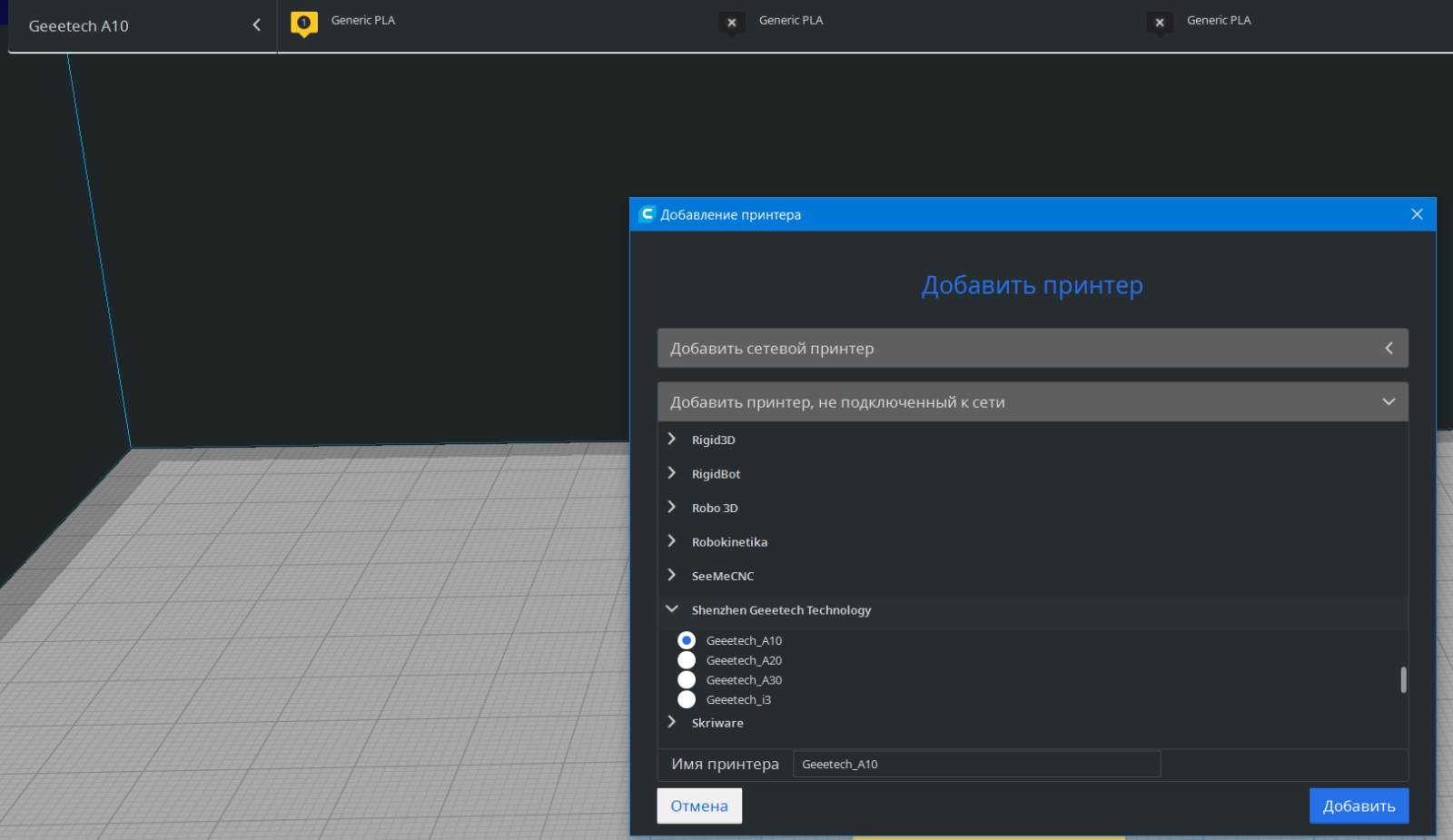Collapse the Shenzhen Geeetech Technology group
Image resolution: width=1453 pixels, height=840 pixels.
(x=672, y=609)
